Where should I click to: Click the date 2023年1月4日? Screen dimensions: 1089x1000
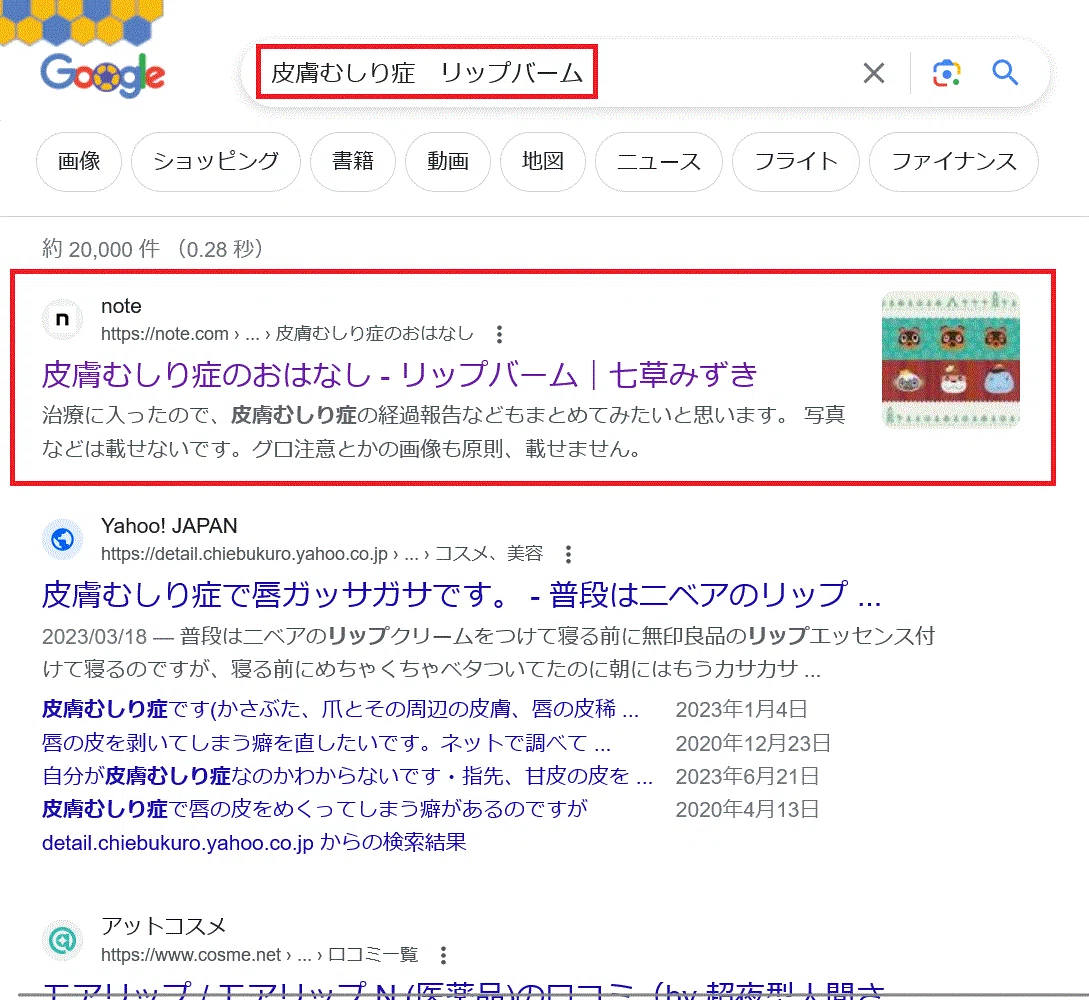(x=741, y=709)
